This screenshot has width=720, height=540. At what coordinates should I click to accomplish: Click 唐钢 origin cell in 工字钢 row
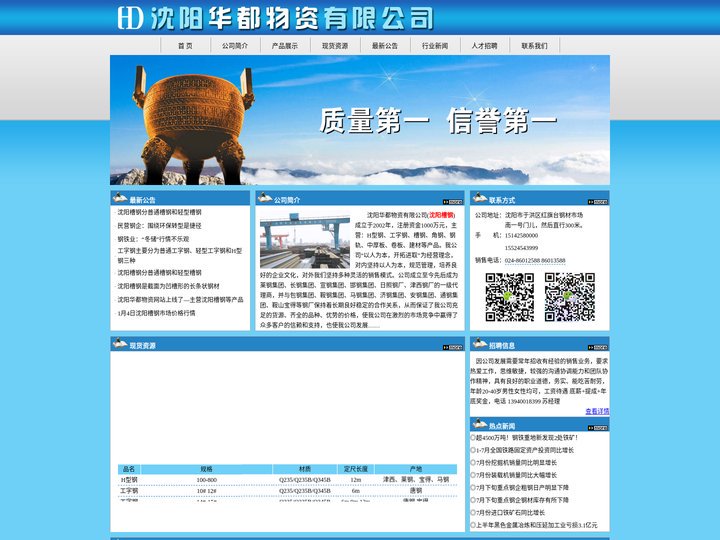click(416, 491)
